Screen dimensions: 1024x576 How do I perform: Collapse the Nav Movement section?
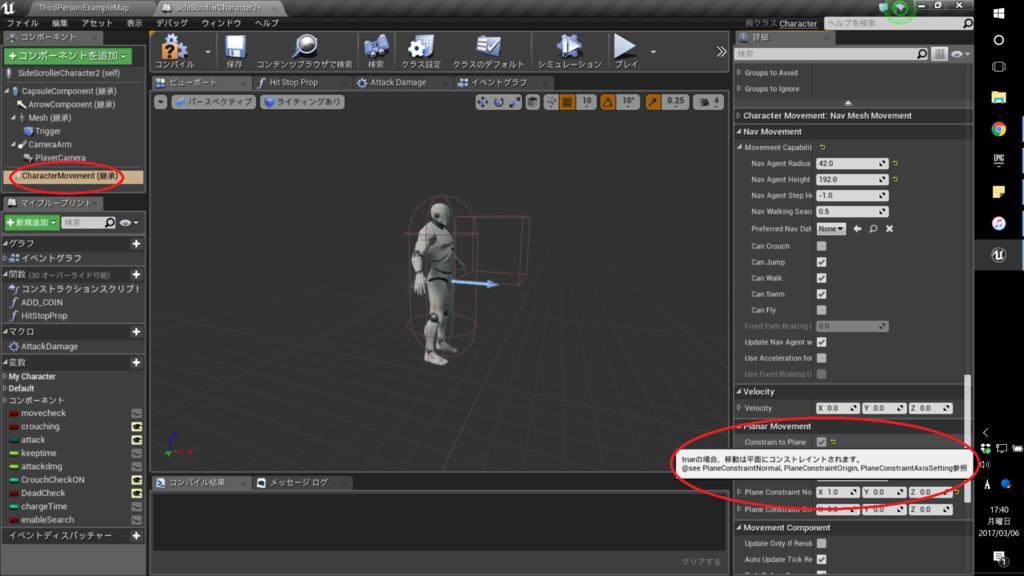click(x=739, y=131)
